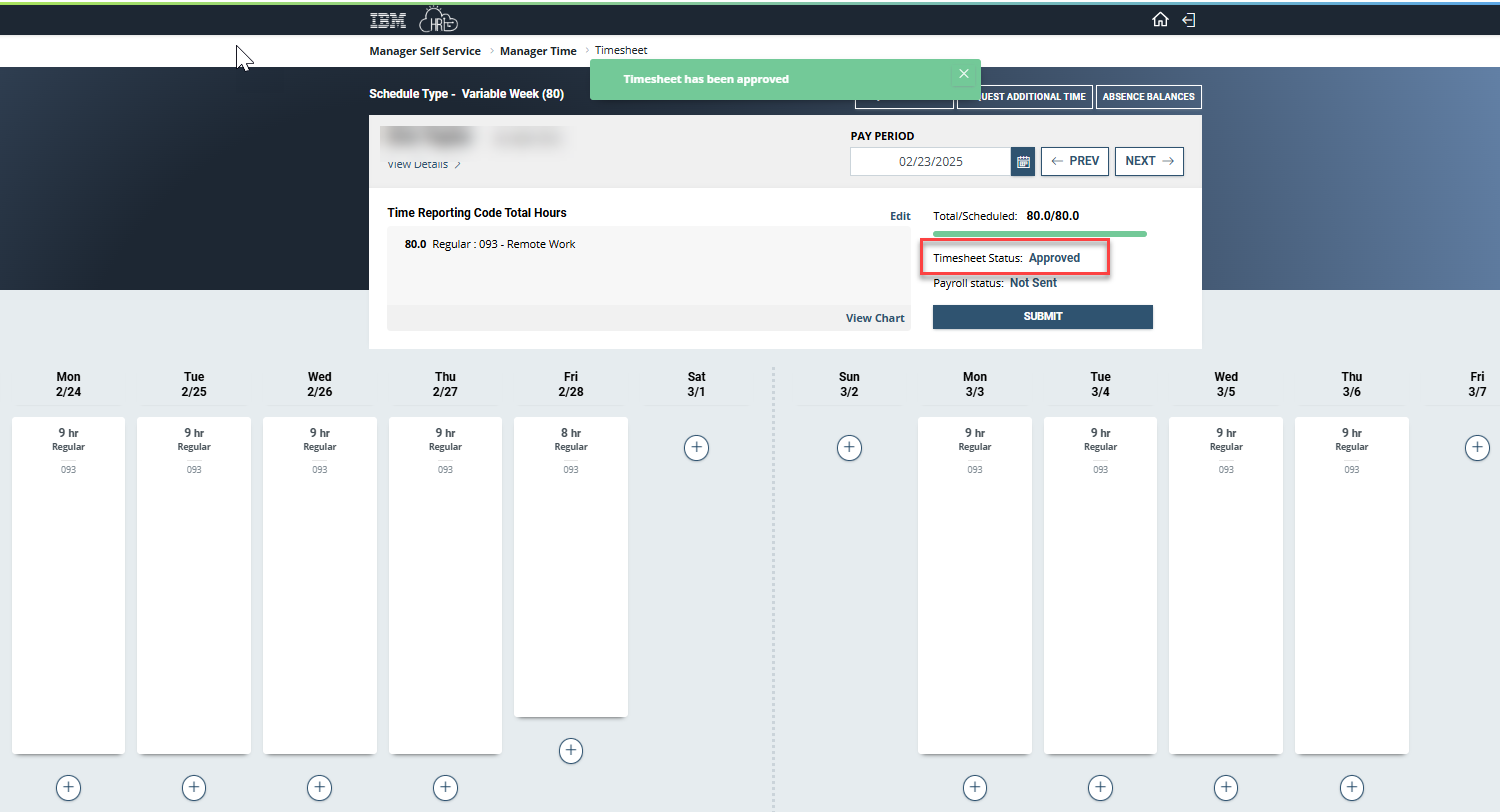Image resolution: width=1500 pixels, height=812 pixels.
Task: Click the total hours progress bar
Action: [x=1040, y=234]
